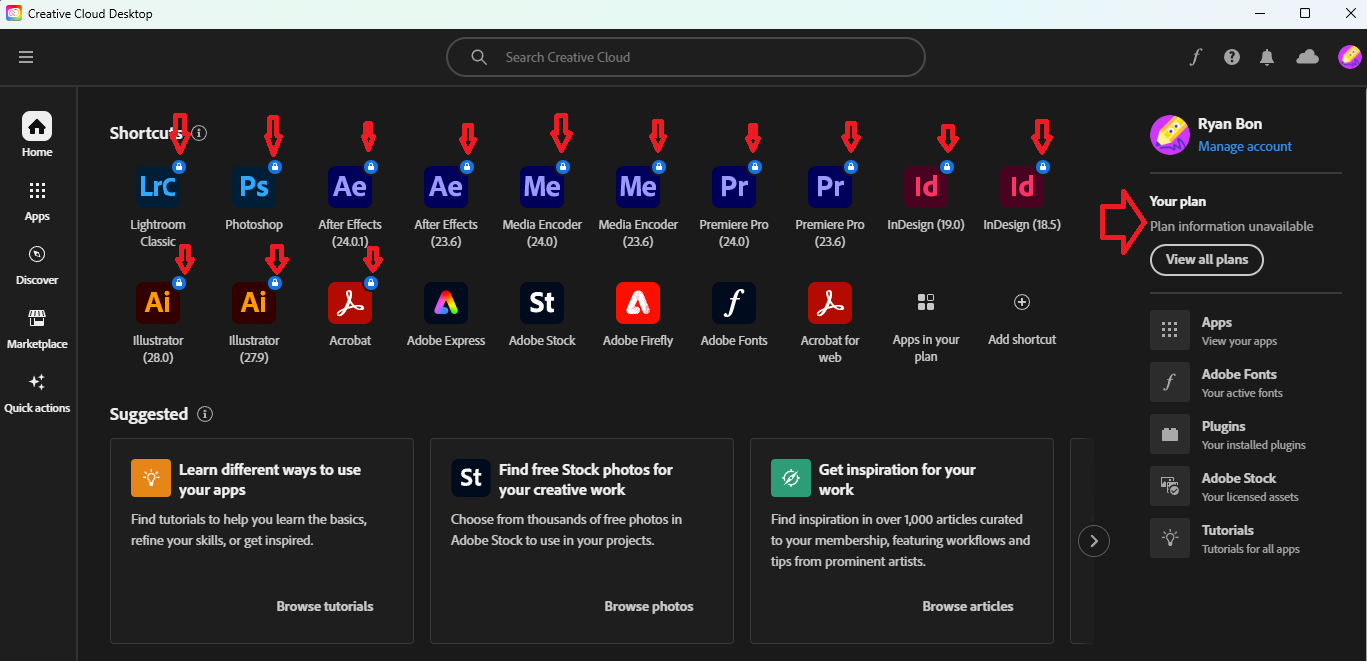Click Add shortcut plus icon
This screenshot has height=662, width=1367.
1021,302
